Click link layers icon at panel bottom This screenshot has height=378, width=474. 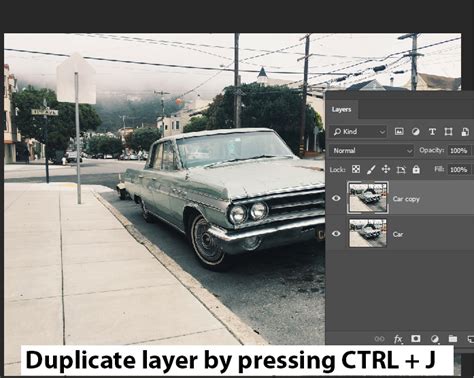point(379,339)
